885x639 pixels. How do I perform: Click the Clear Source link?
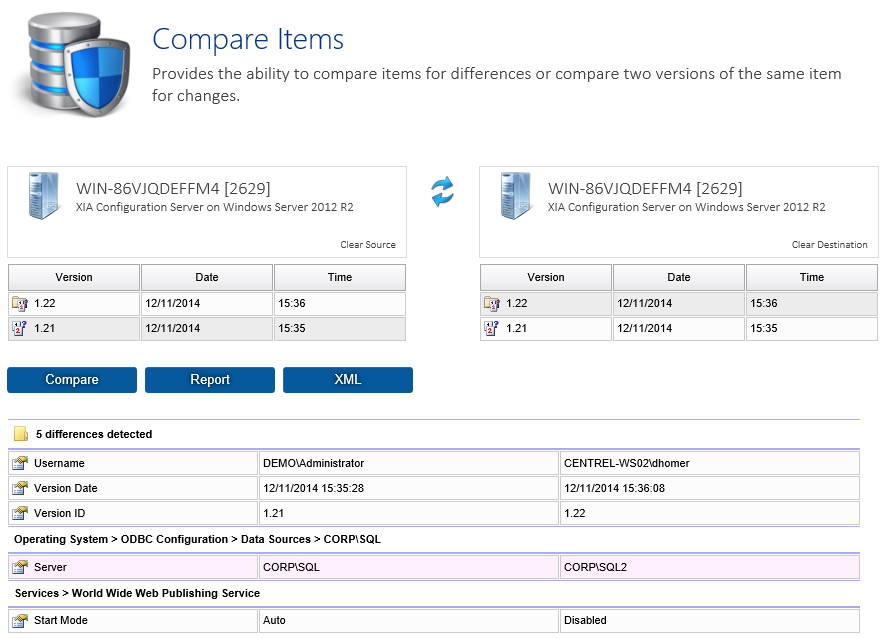point(368,245)
